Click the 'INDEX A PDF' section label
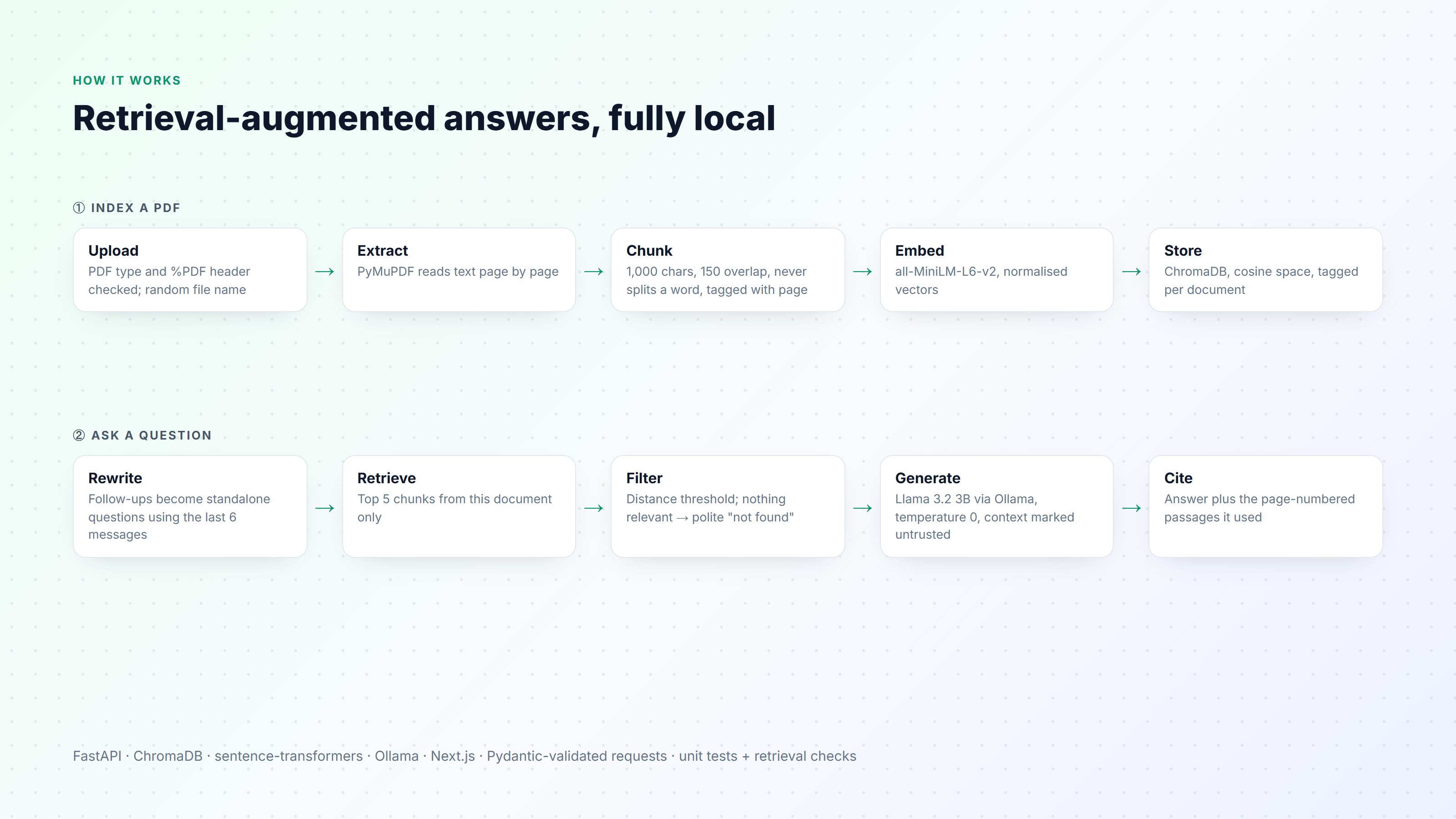The height and width of the screenshot is (819, 1456). [126, 207]
